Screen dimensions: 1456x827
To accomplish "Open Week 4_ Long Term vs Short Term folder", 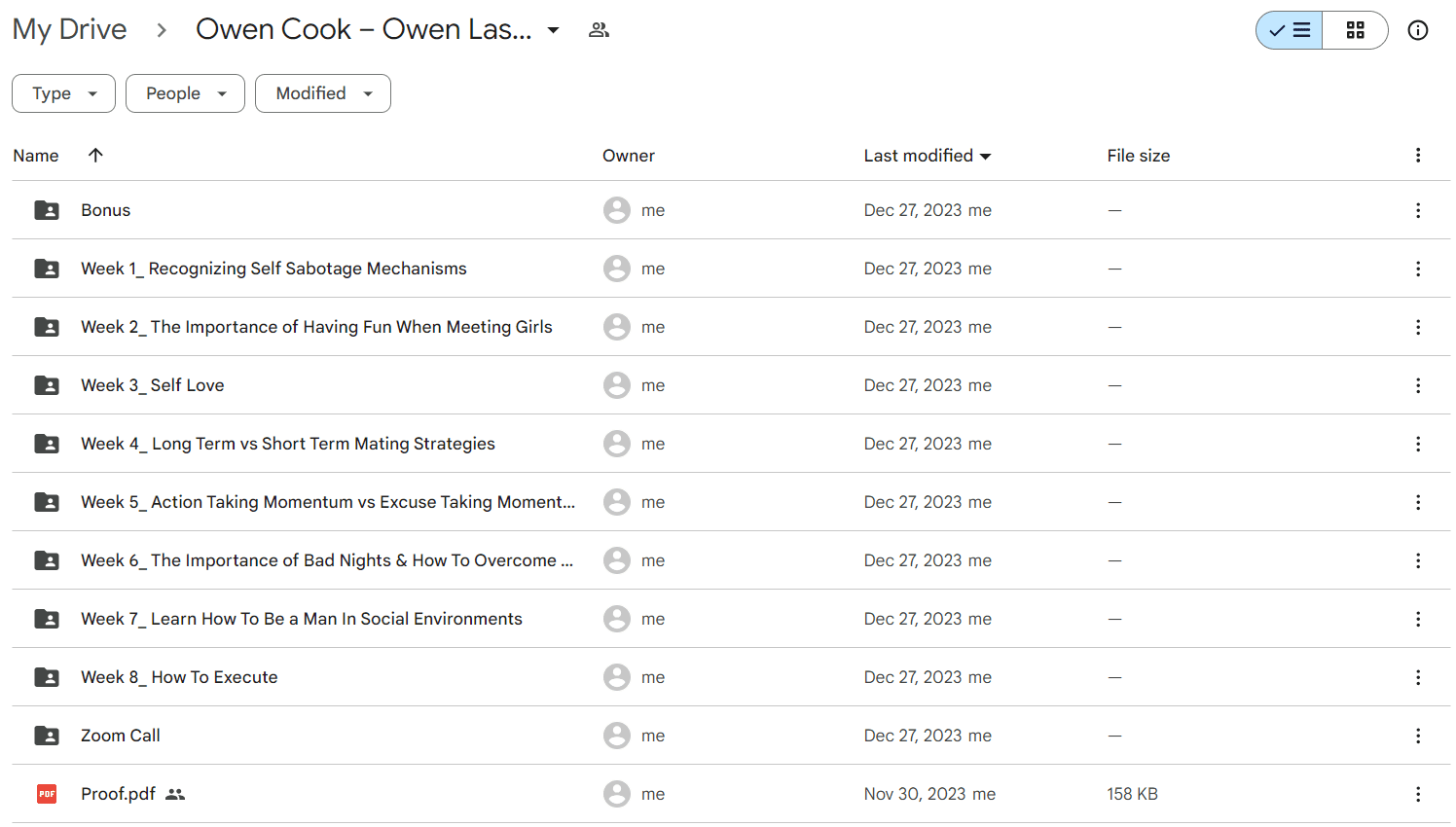I will (288, 444).
